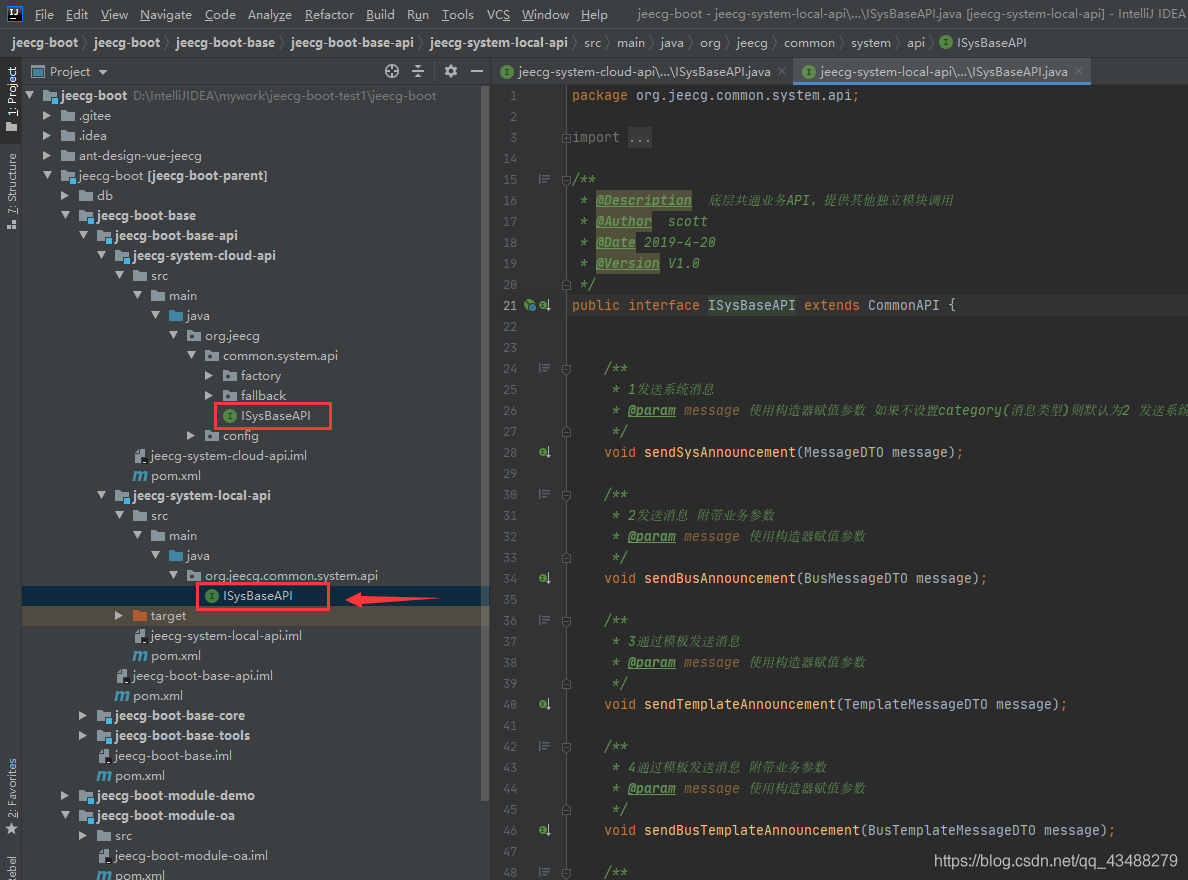
Task: Open the Rebel tool window stripe
Action: [11, 868]
